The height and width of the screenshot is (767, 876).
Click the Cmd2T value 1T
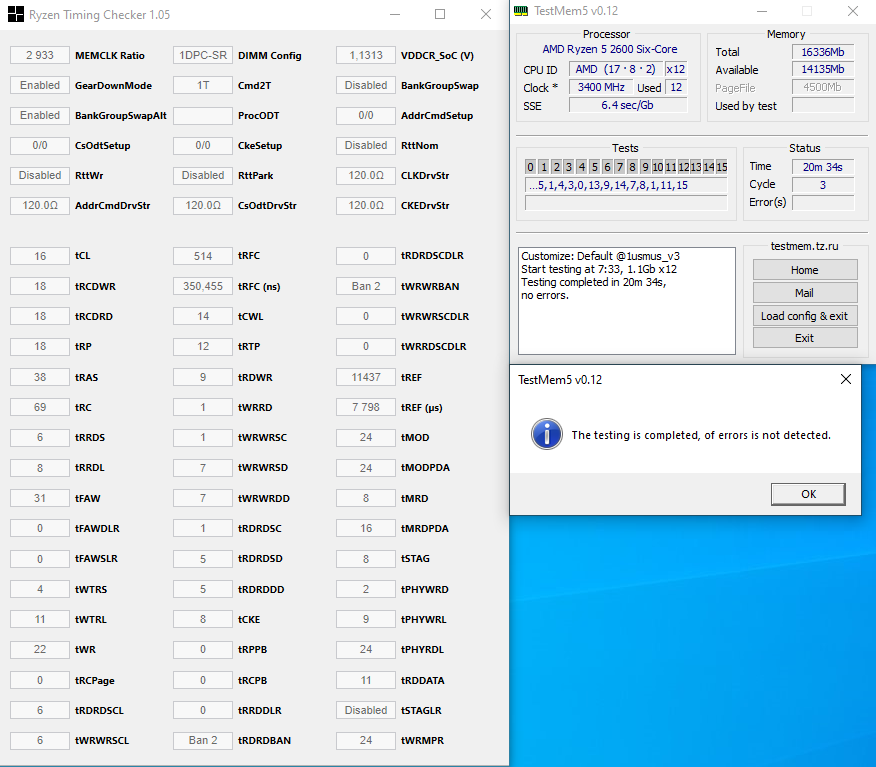(x=203, y=85)
